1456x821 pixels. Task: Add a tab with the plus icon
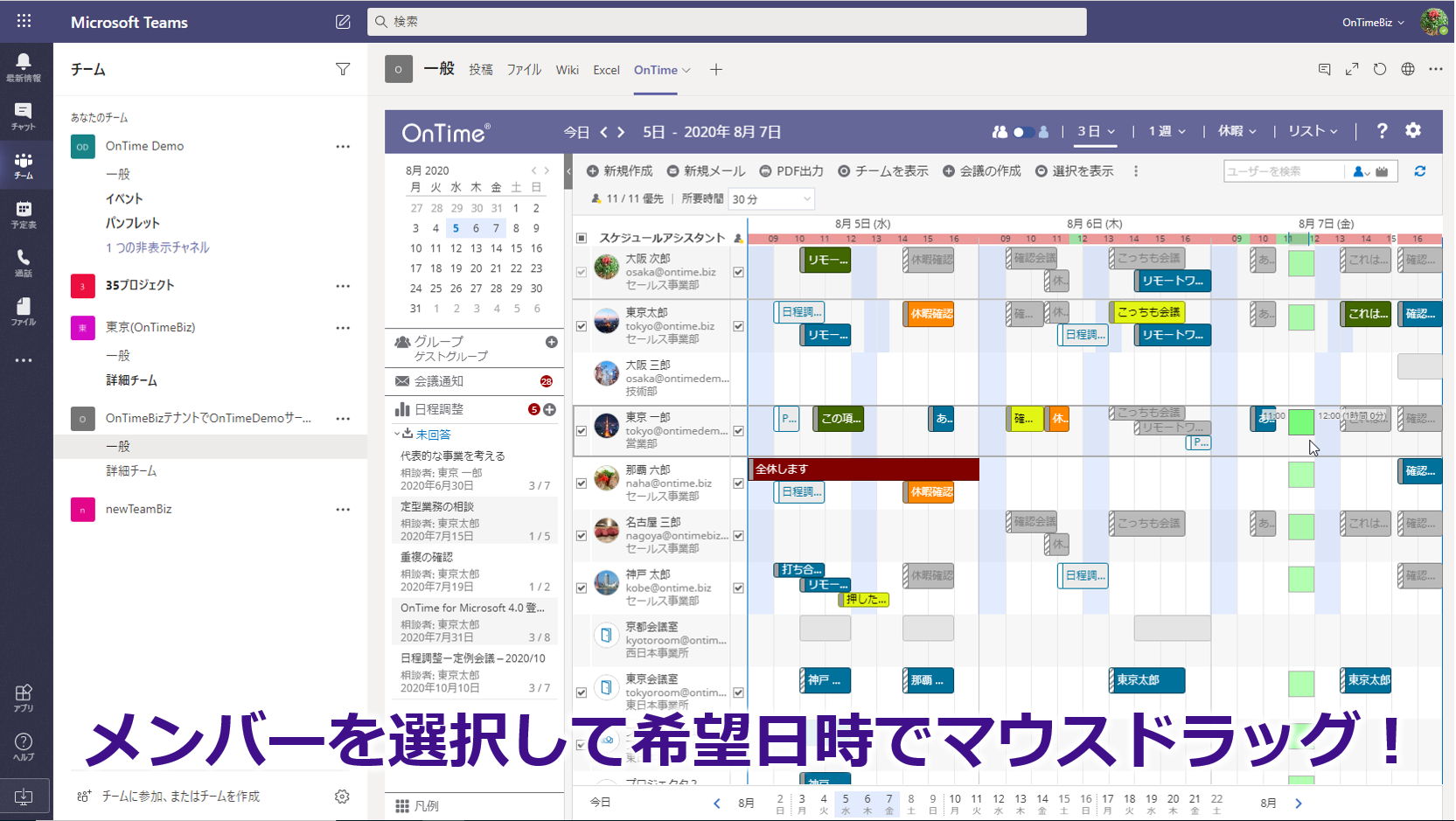[x=716, y=70]
